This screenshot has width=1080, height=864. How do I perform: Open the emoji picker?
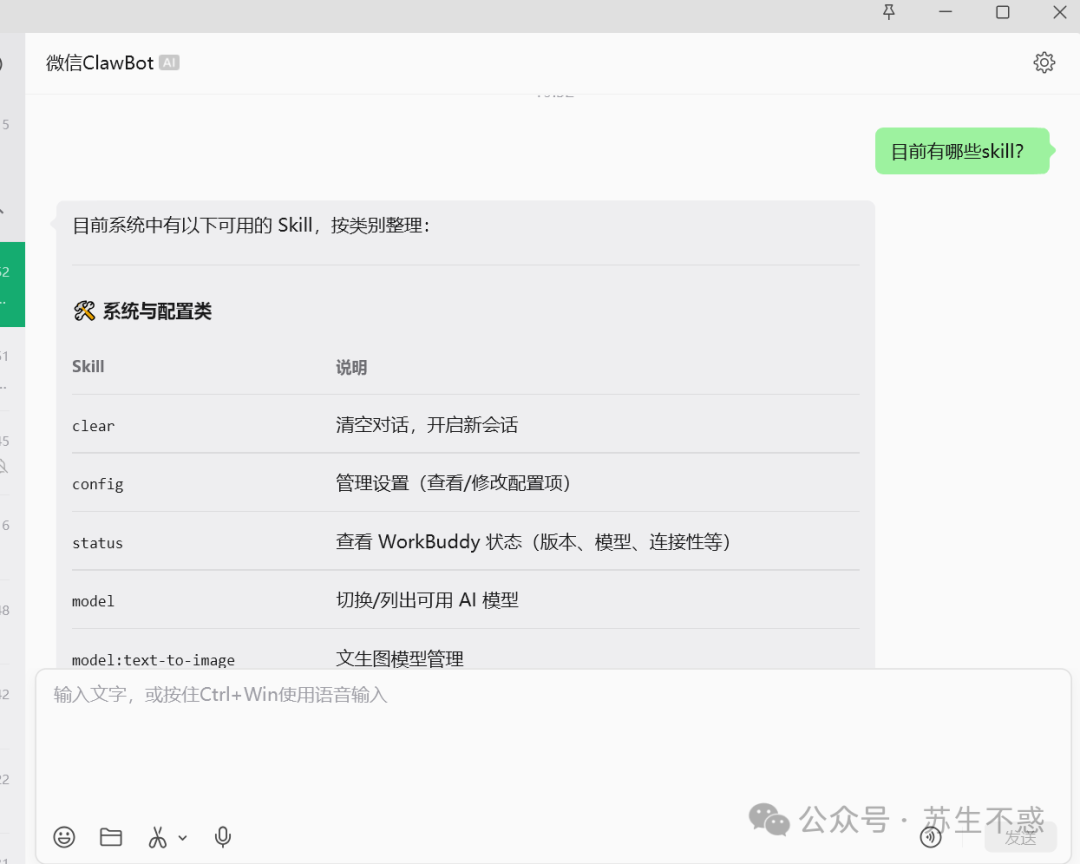click(x=64, y=836)
